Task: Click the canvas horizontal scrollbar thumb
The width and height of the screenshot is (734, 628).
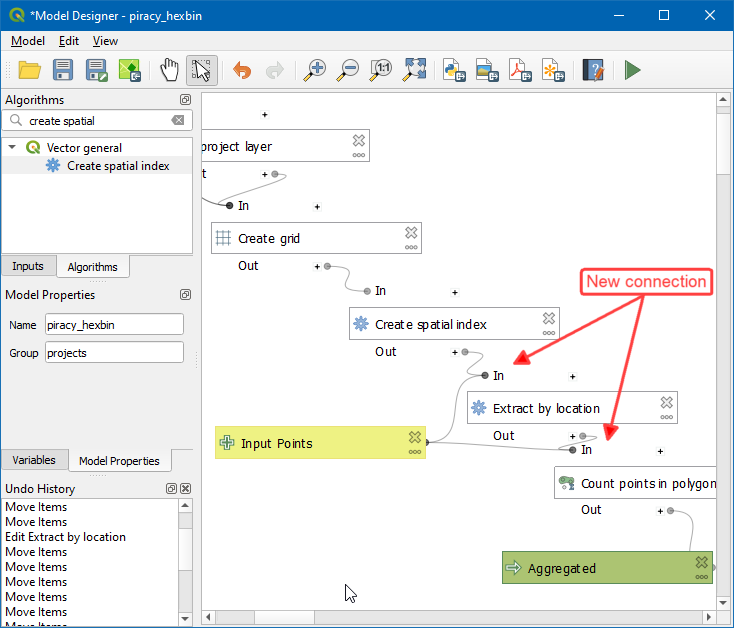Action: (284, 617)
